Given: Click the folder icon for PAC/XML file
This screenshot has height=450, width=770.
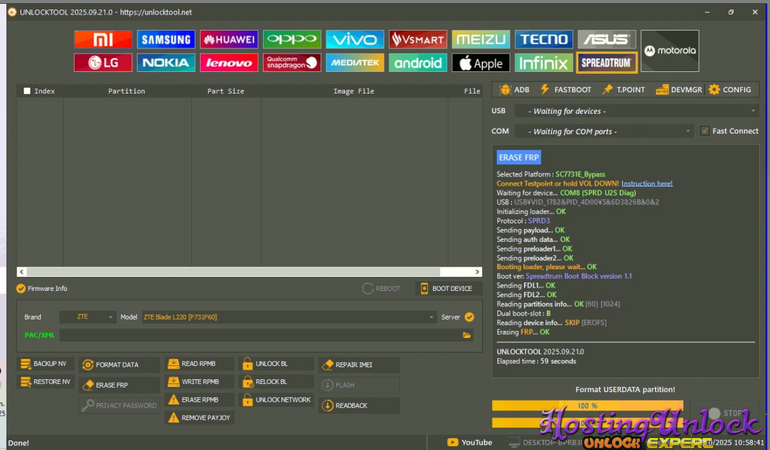Looking at the screenshot, I should [467, 335].
